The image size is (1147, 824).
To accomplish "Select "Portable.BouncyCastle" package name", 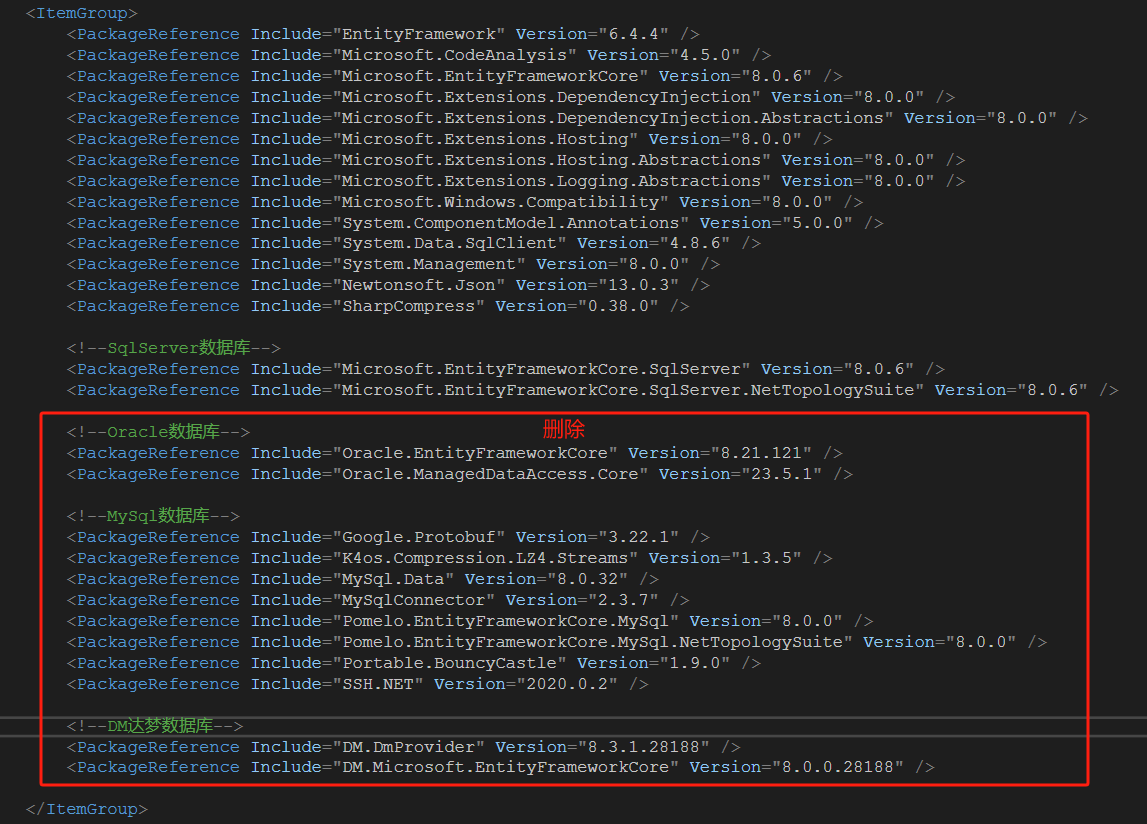I will click(449, 664).
